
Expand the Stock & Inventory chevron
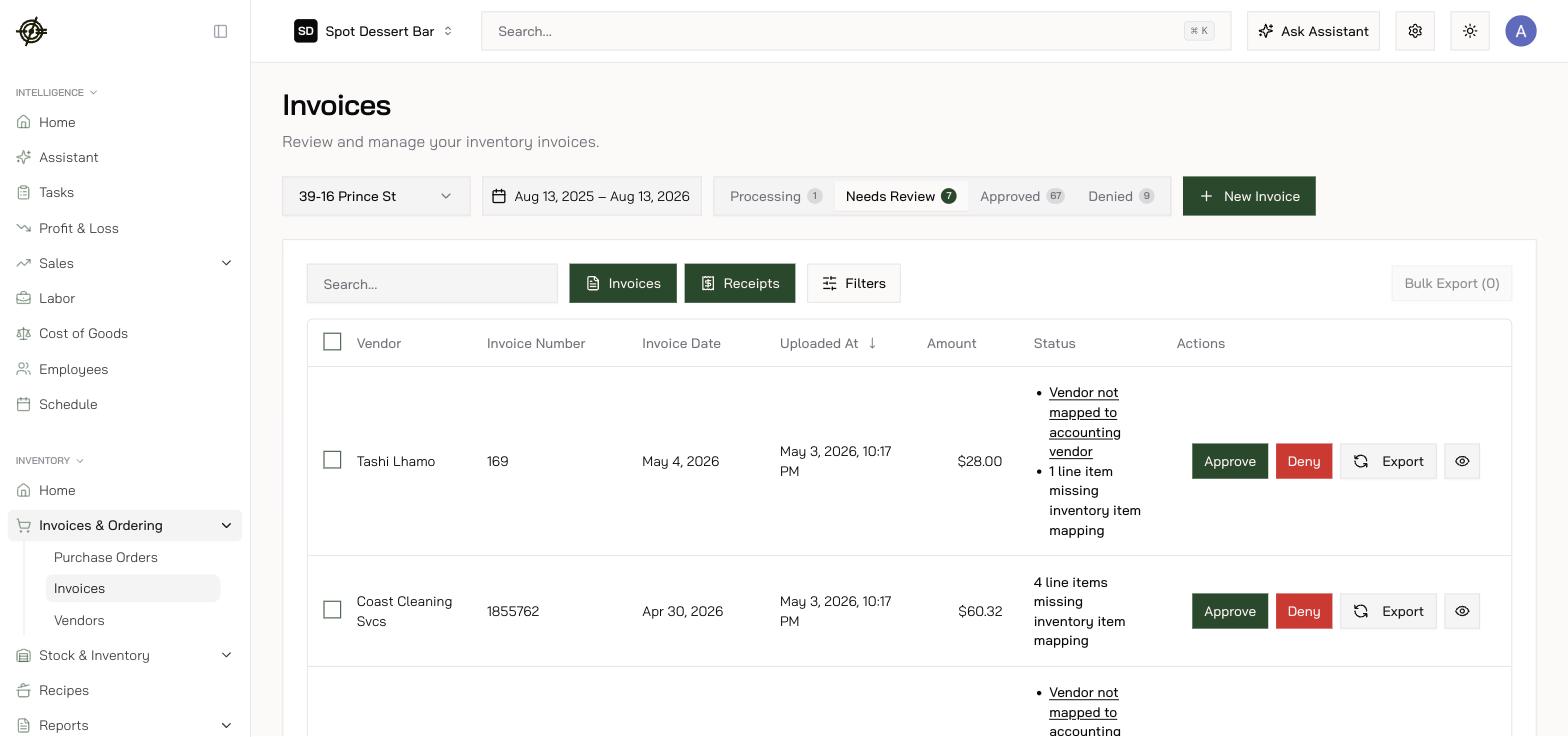click(x=226, y=655)
